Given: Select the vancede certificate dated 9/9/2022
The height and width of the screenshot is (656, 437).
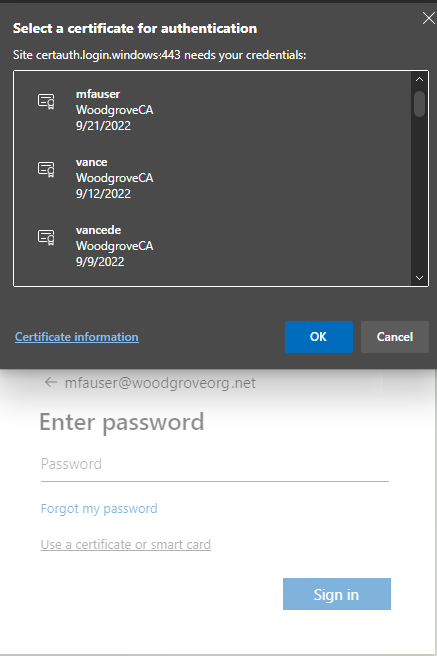Looking at the screenshot, I should point(212,246).
